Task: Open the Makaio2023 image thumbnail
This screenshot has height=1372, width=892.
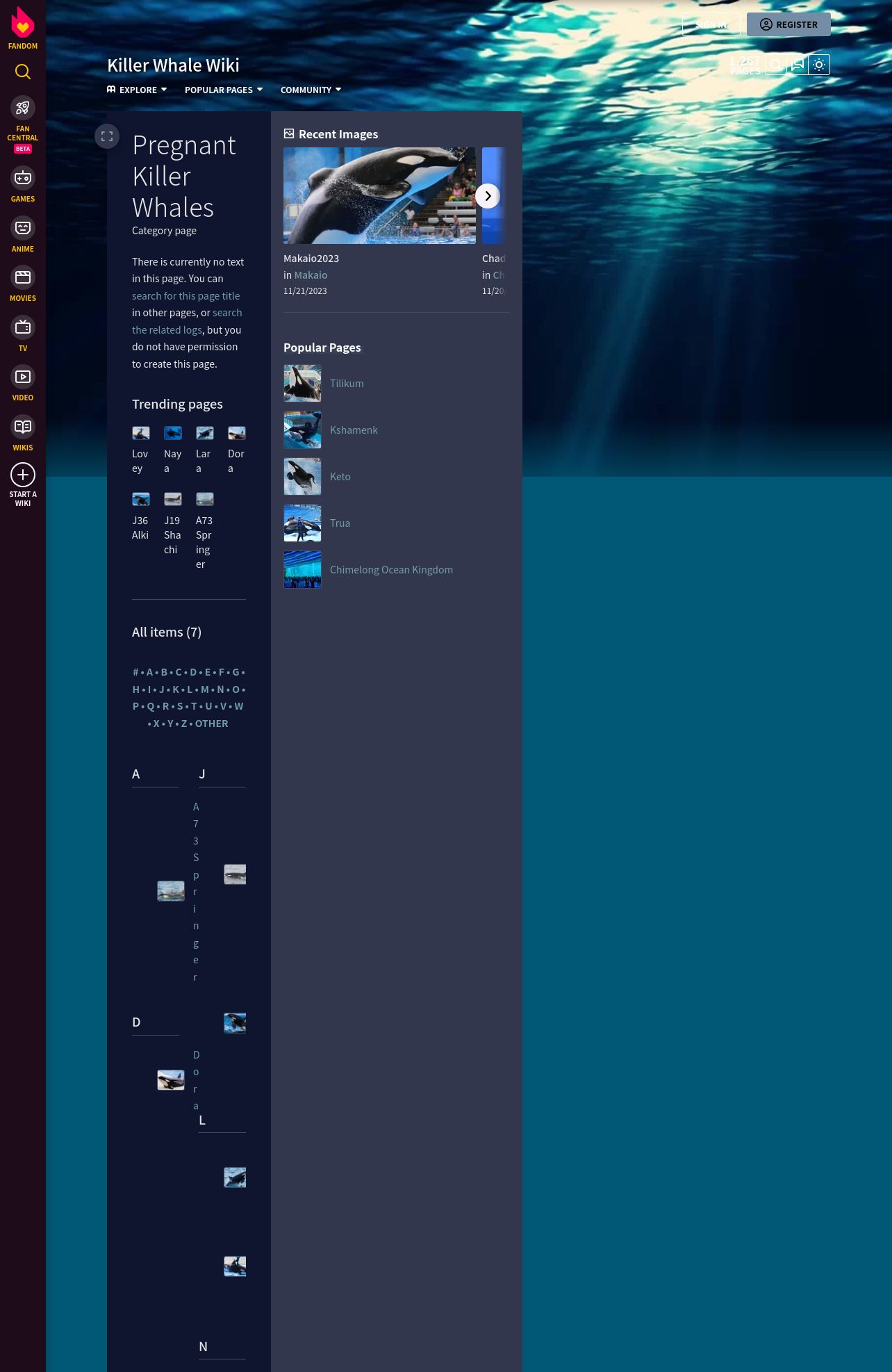Action: click(379, 195)
